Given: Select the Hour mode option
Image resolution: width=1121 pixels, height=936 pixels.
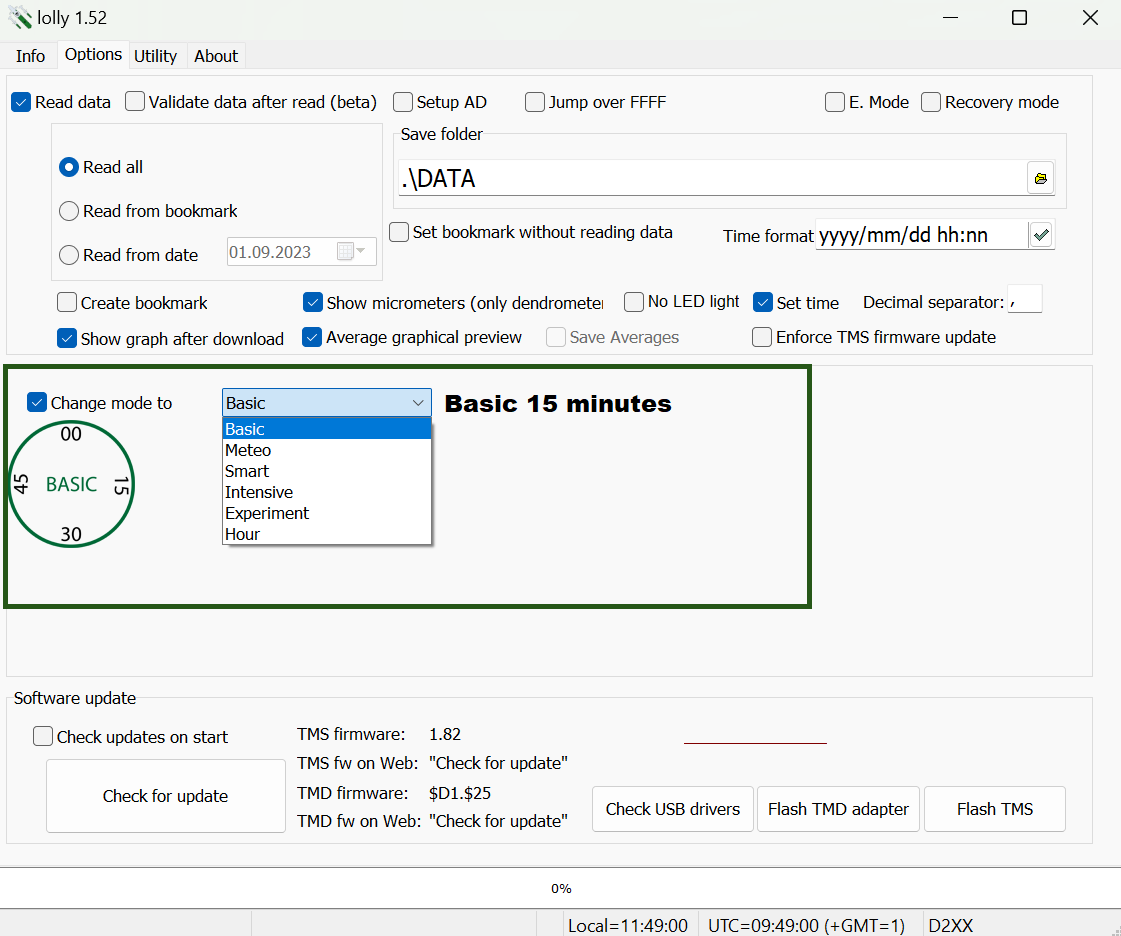Looking at the screenshot, I should tap(243, 534).
